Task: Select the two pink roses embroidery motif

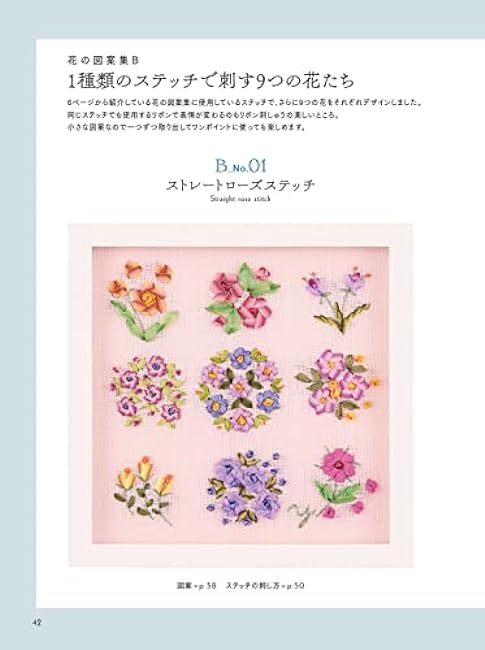Action: 244,298
